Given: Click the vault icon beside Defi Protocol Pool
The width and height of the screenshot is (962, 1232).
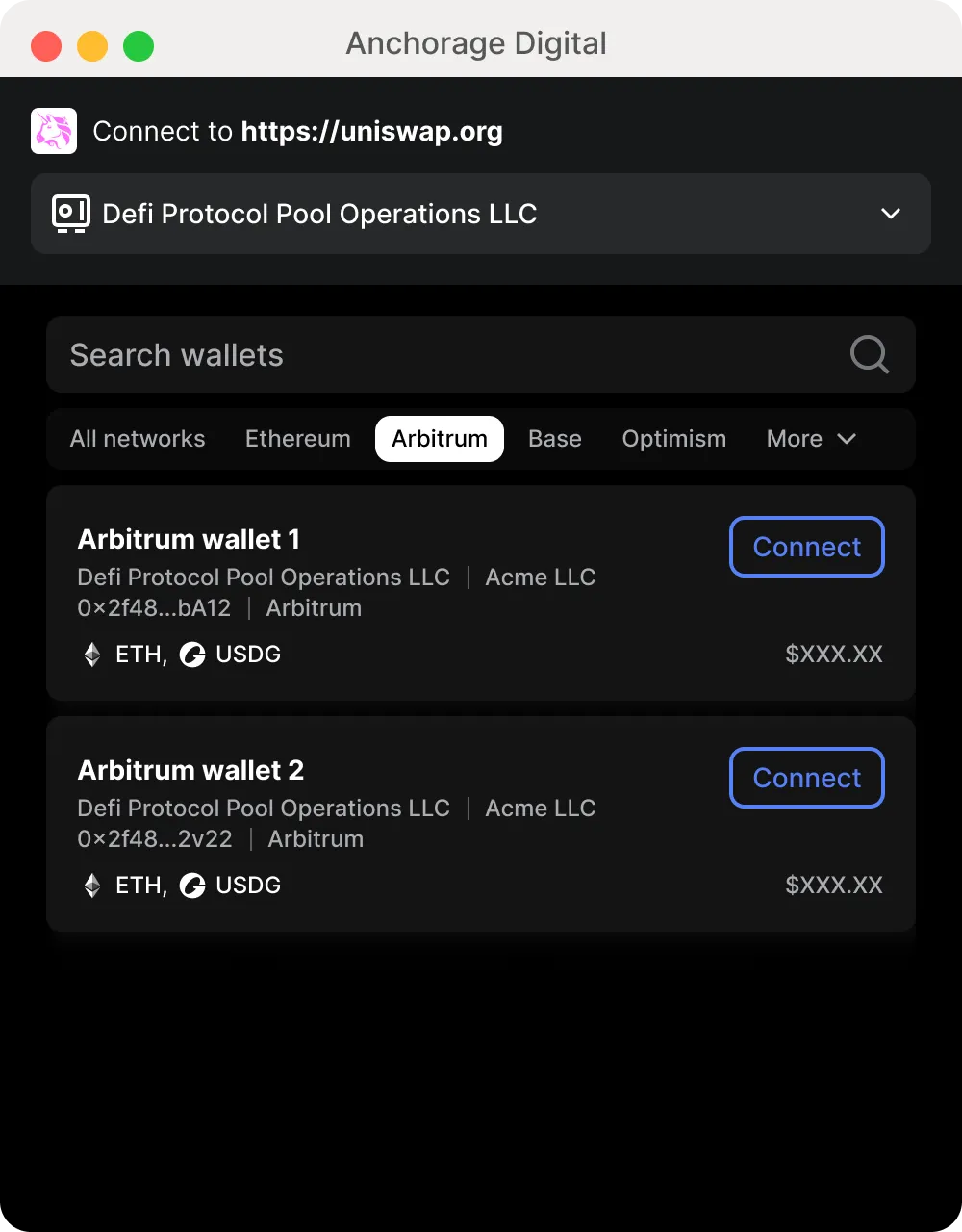Looking at the screenshot, I should [71, 214].
